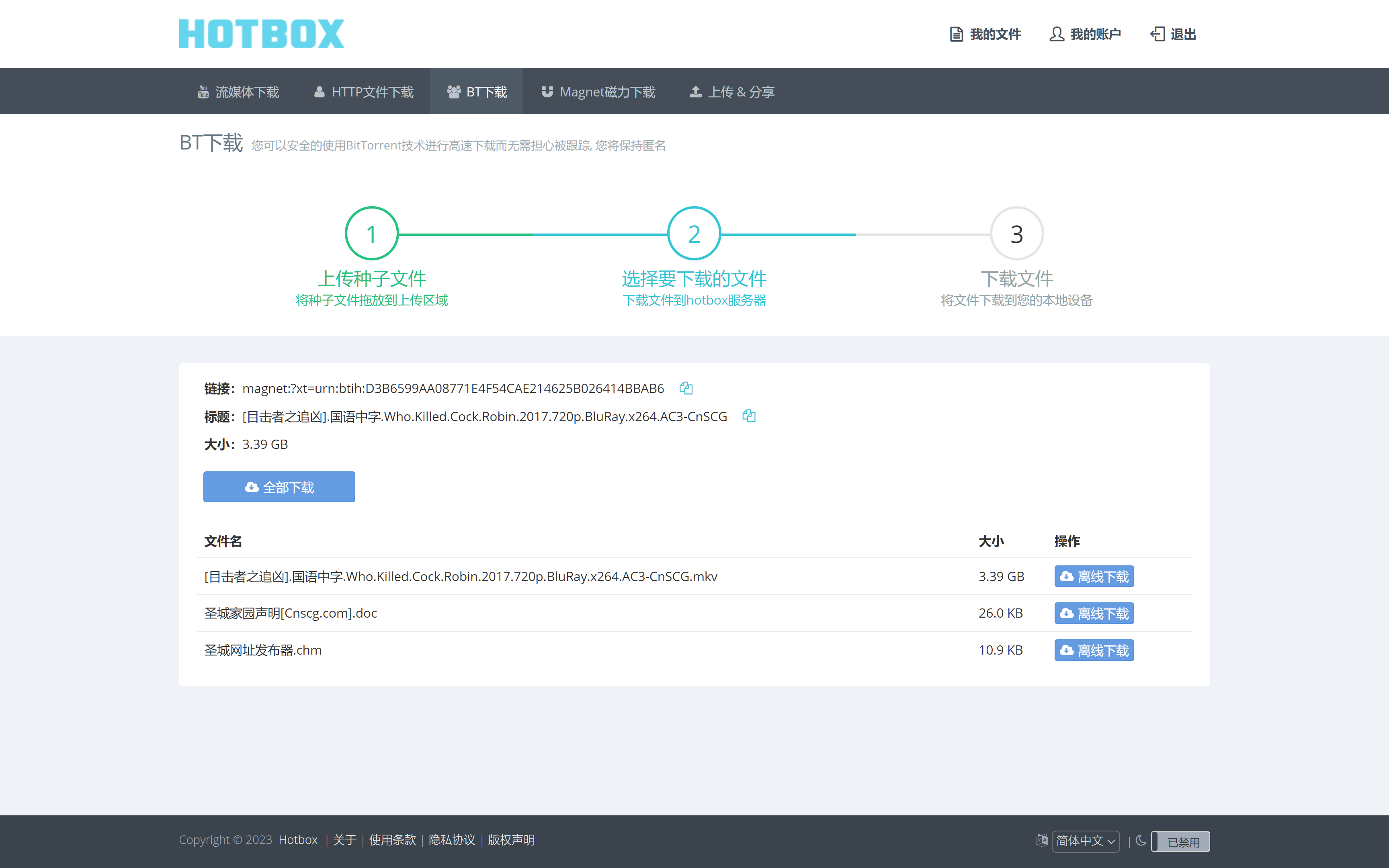This screenshot has width=1389, height=868.
Task: Offline download the .mkv file
Action: tap(1094, 576)
